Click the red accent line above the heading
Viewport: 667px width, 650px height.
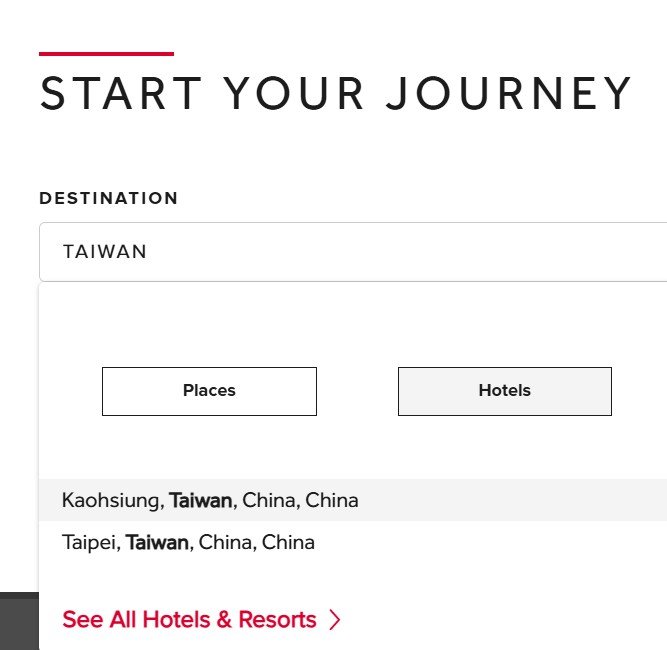click(x=106, y=53)
